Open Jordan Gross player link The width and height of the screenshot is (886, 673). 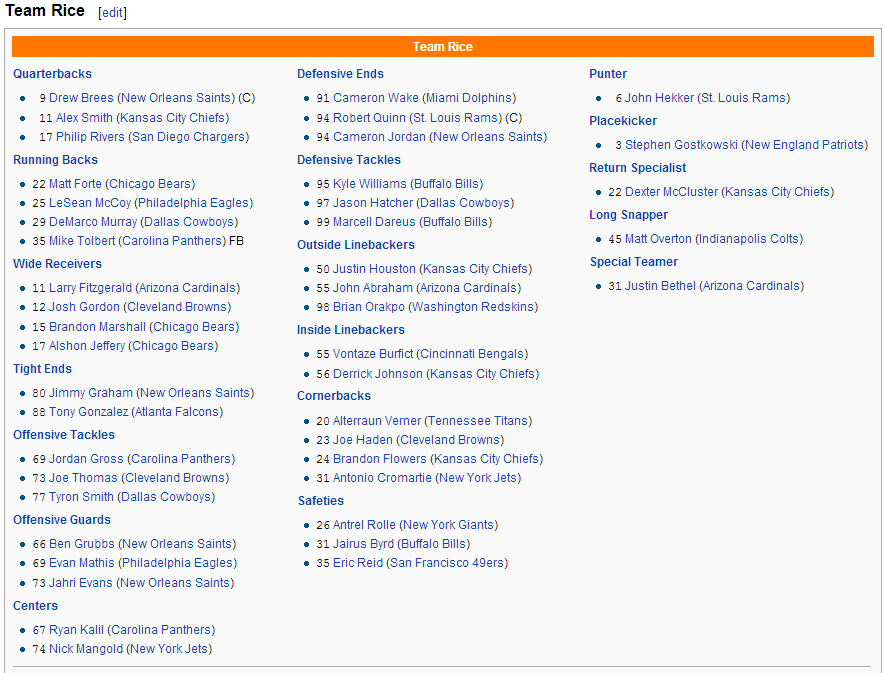coord(86,459)
